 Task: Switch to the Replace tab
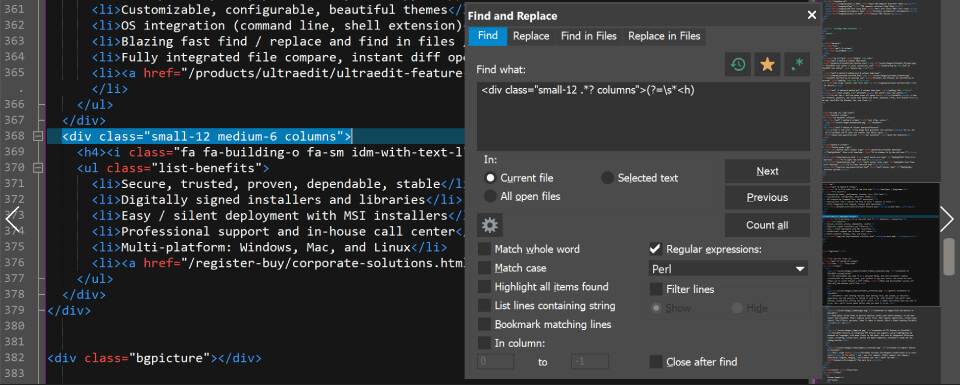tap(531, 36)
